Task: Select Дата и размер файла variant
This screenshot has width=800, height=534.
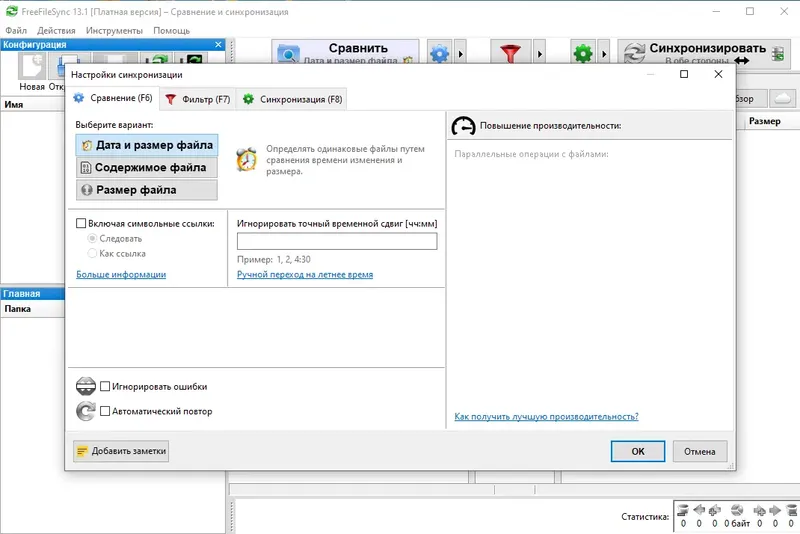Action: coord(147,145)
